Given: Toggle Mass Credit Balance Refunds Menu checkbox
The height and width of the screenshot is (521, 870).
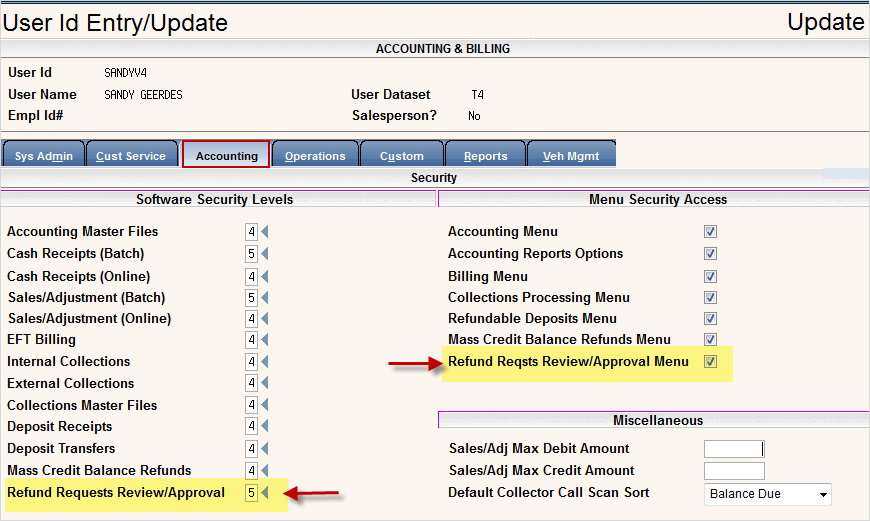Looking at the screenshot, I should [x=710, y=340].
